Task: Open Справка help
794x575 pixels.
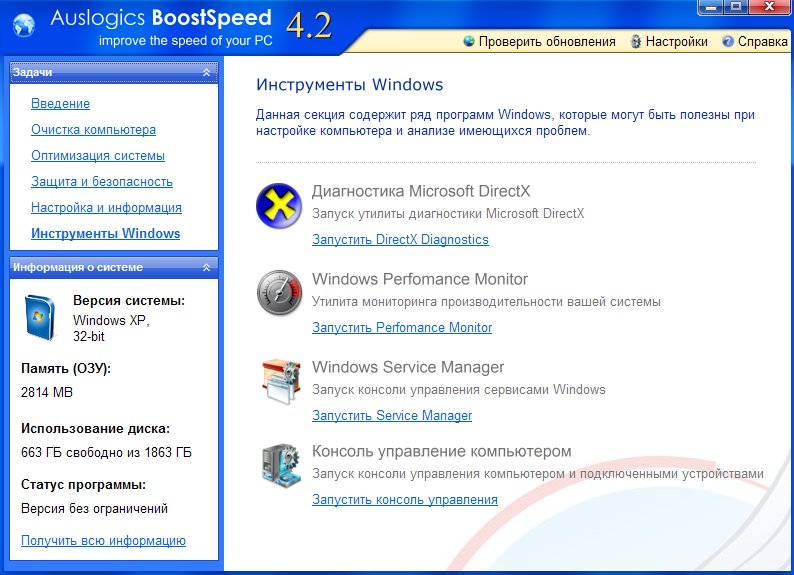Action: pyautogui.click(x=755, y=41)
